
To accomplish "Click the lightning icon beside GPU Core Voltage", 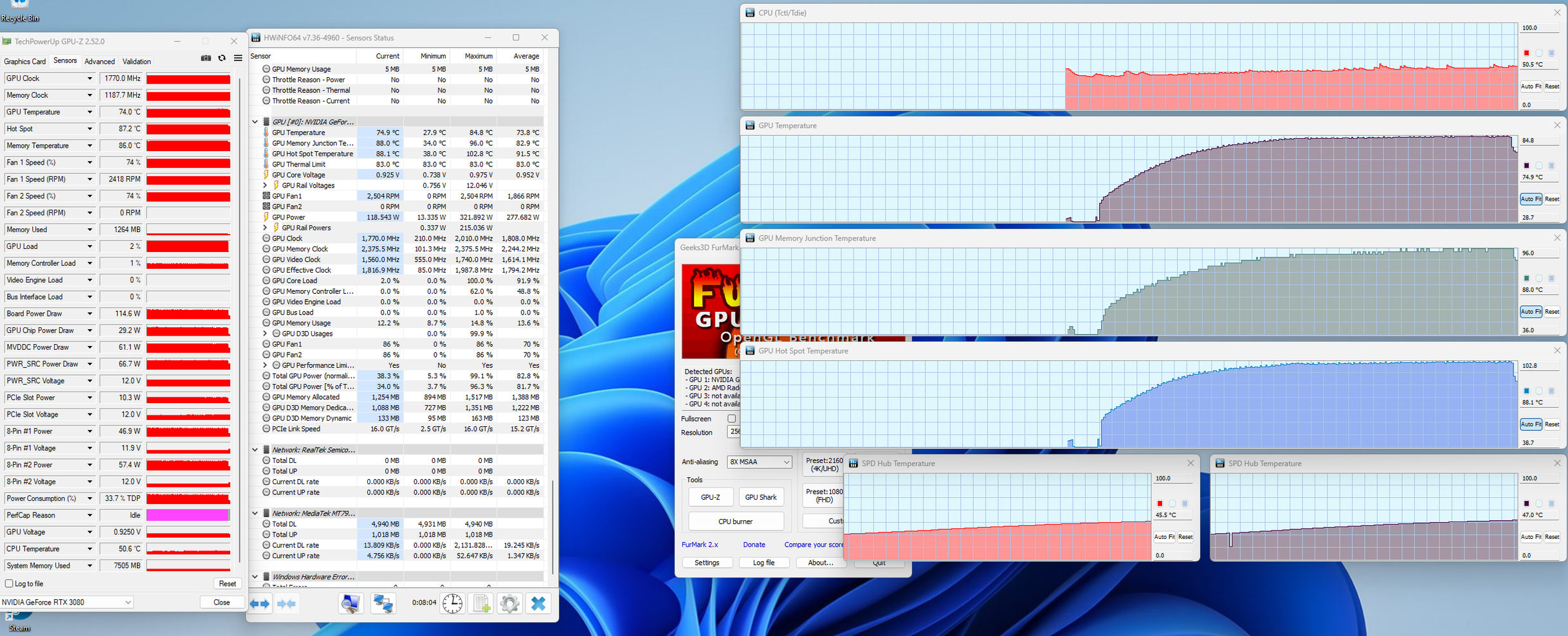I will (266, 175).
